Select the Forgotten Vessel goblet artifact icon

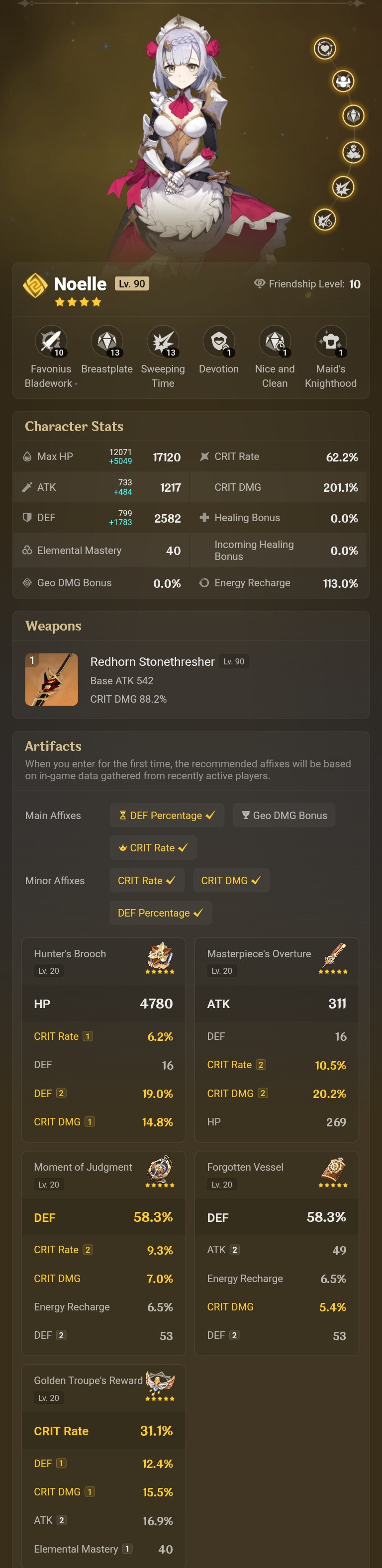pyautogui.click(x=333, y=1170)
